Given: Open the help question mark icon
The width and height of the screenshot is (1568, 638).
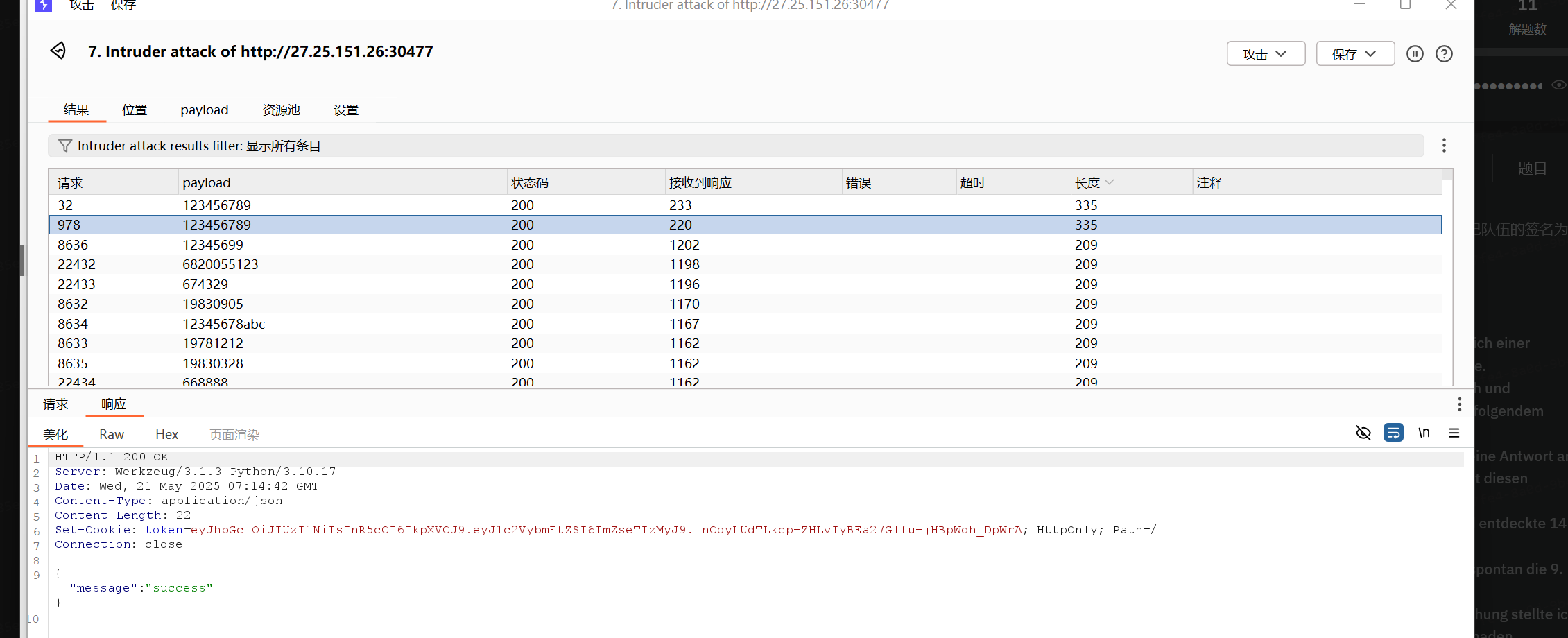Looking at the screenshot, I should [x=1444, y=54].
